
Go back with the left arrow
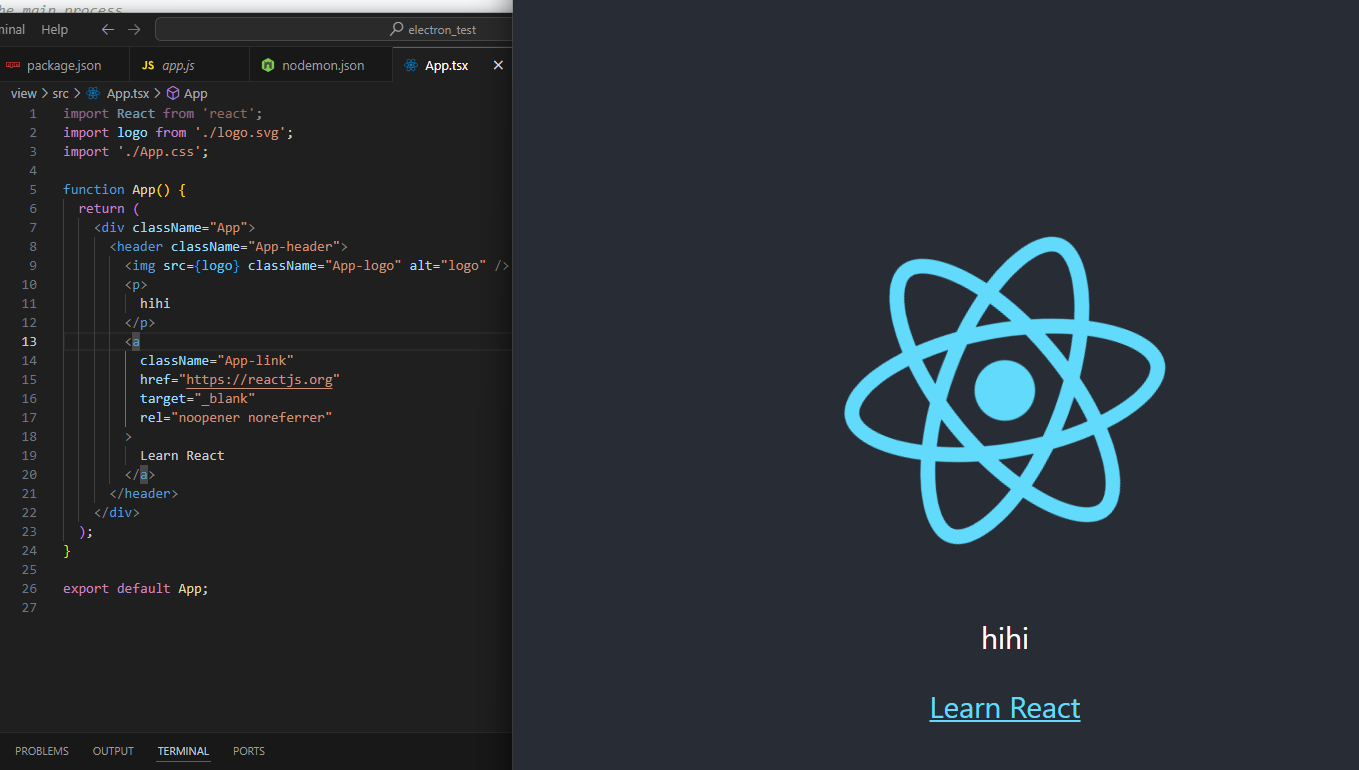coord(108,29)
